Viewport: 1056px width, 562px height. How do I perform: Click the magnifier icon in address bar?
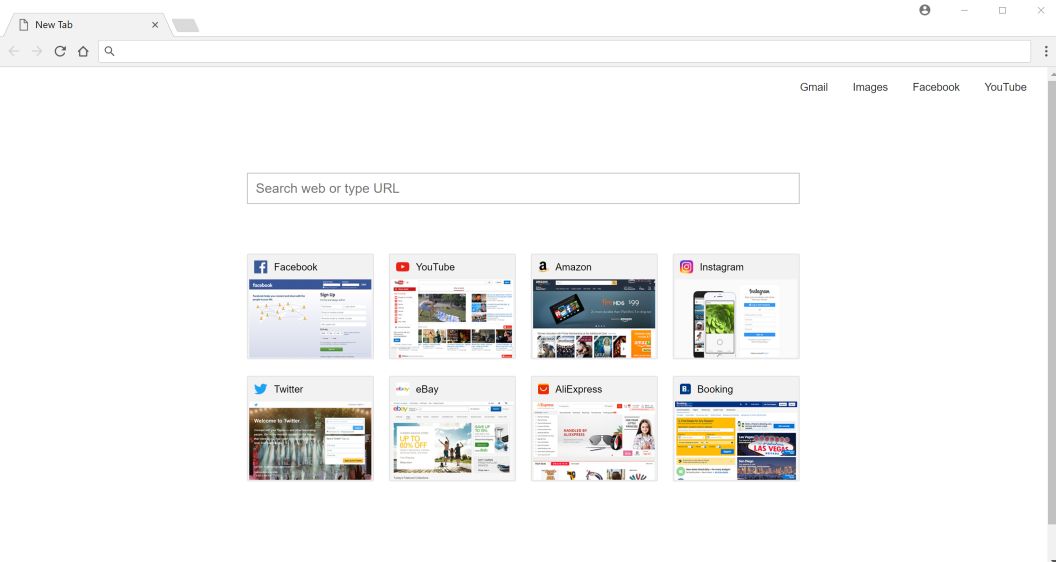pyautogui.click(x=110, y=51)
